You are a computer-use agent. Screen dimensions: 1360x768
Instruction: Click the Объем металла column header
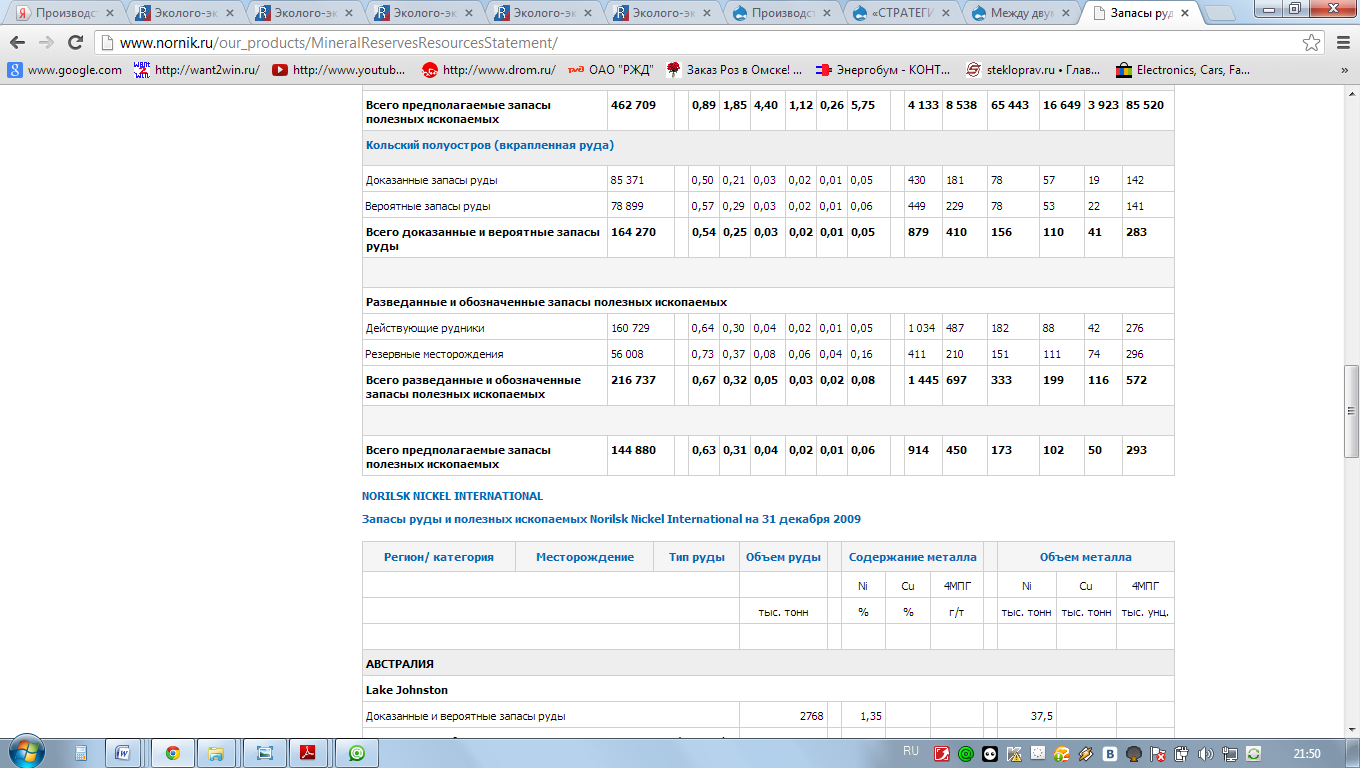[1086, 557]
